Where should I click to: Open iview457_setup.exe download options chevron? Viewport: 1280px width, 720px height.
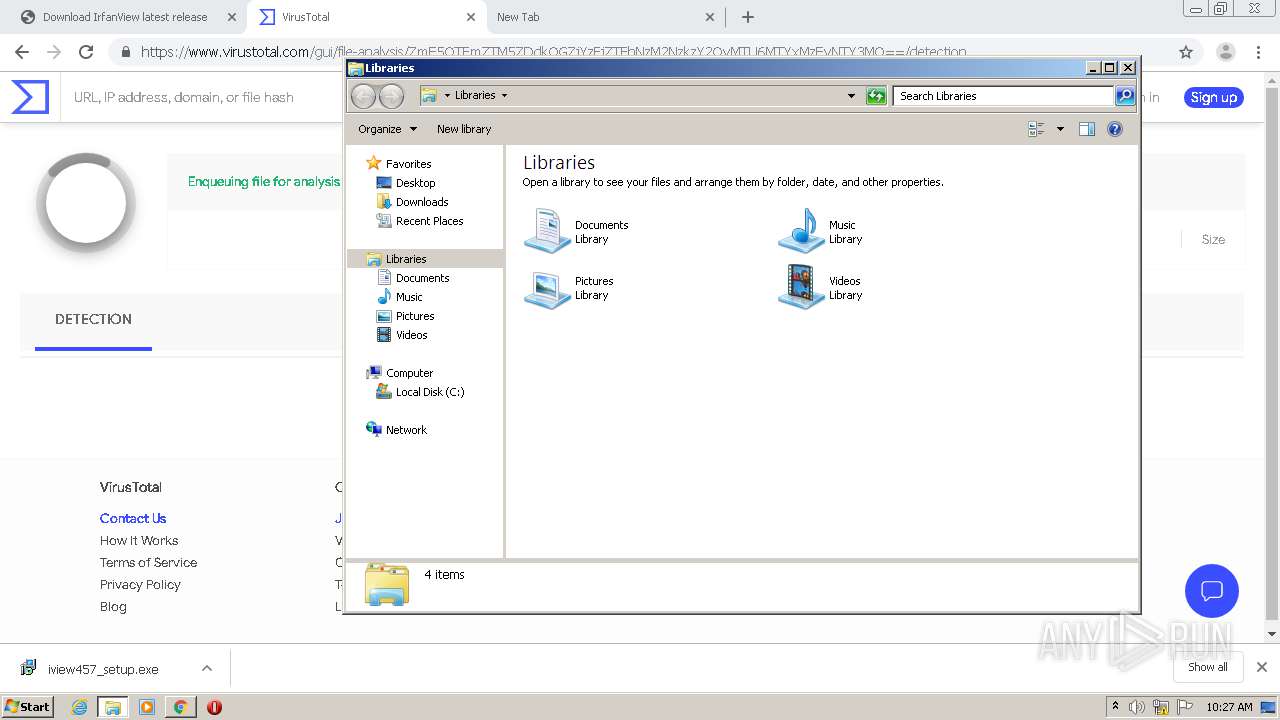click(207, 668)
